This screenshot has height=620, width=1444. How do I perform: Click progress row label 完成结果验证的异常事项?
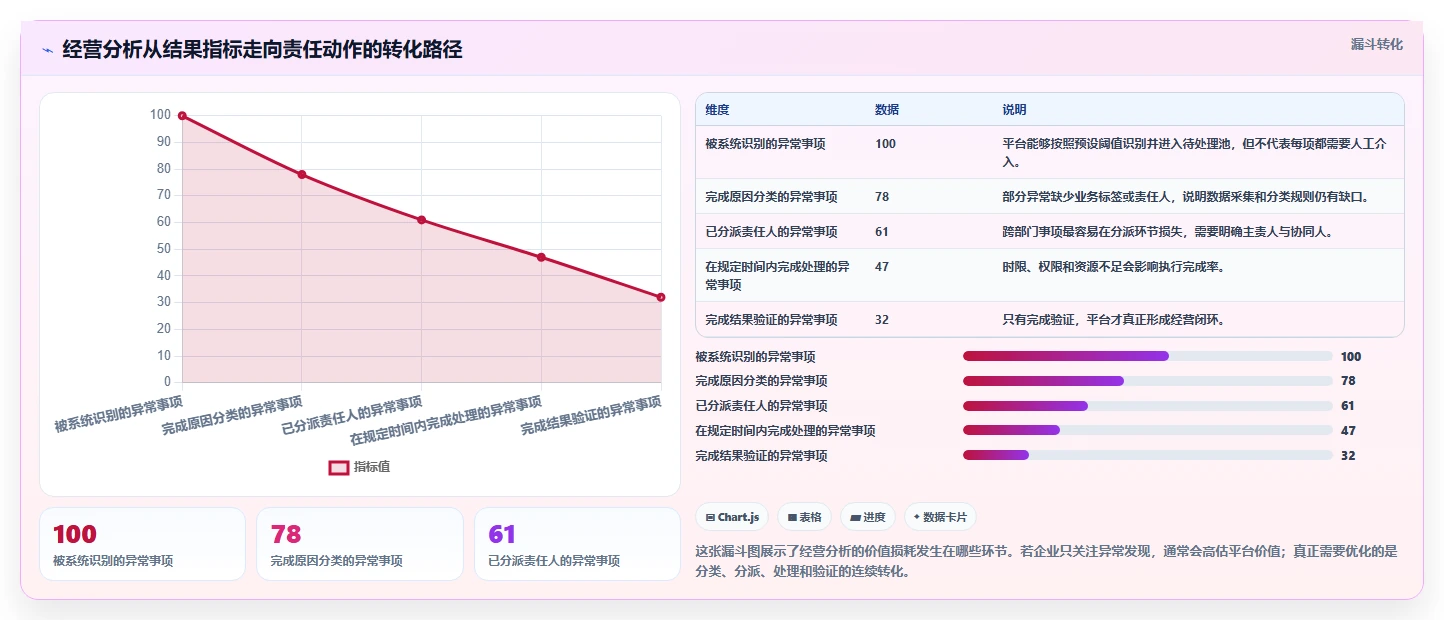pos(761,456)
